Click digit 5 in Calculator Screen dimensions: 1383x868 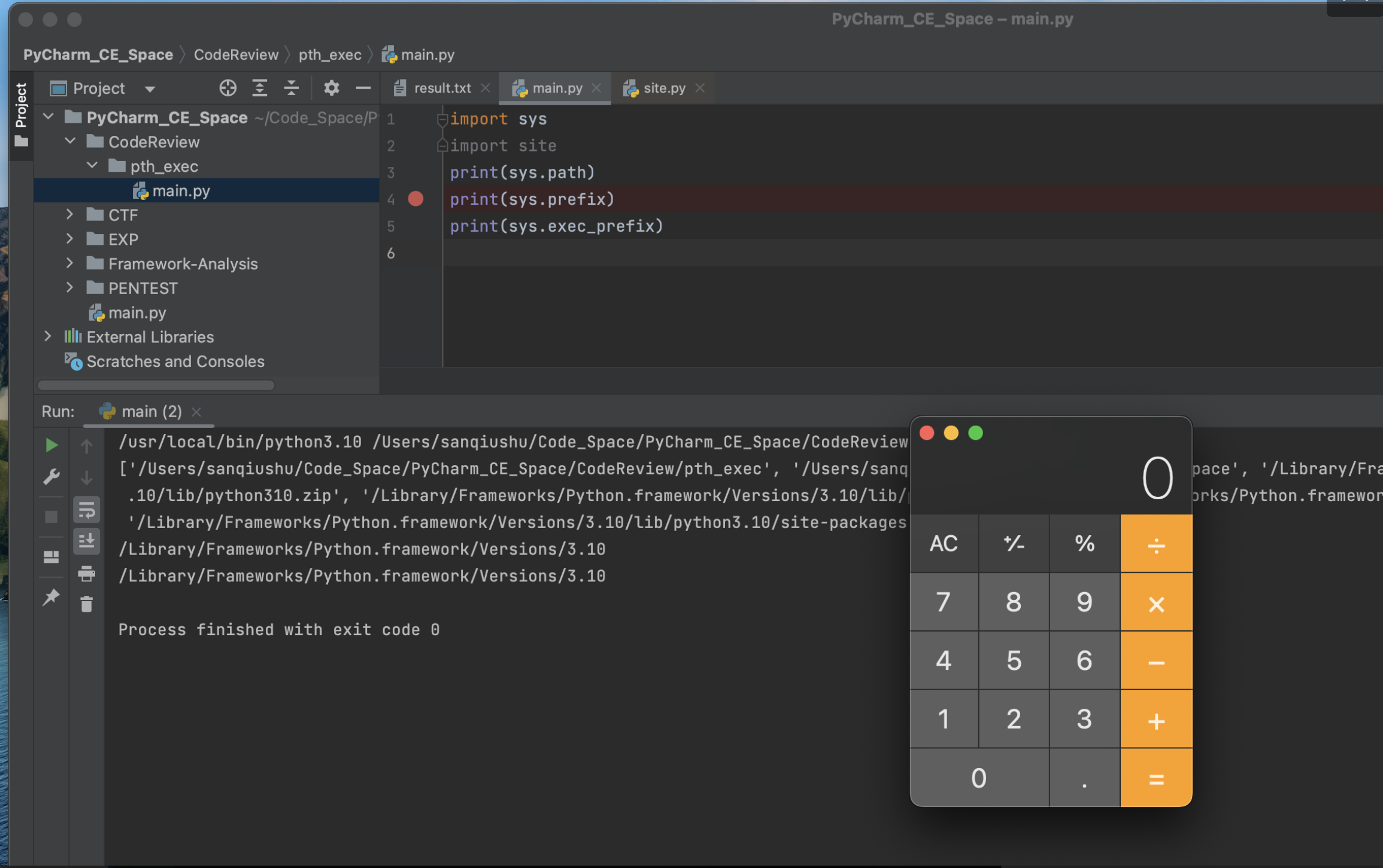click(x=1014, y=661)
